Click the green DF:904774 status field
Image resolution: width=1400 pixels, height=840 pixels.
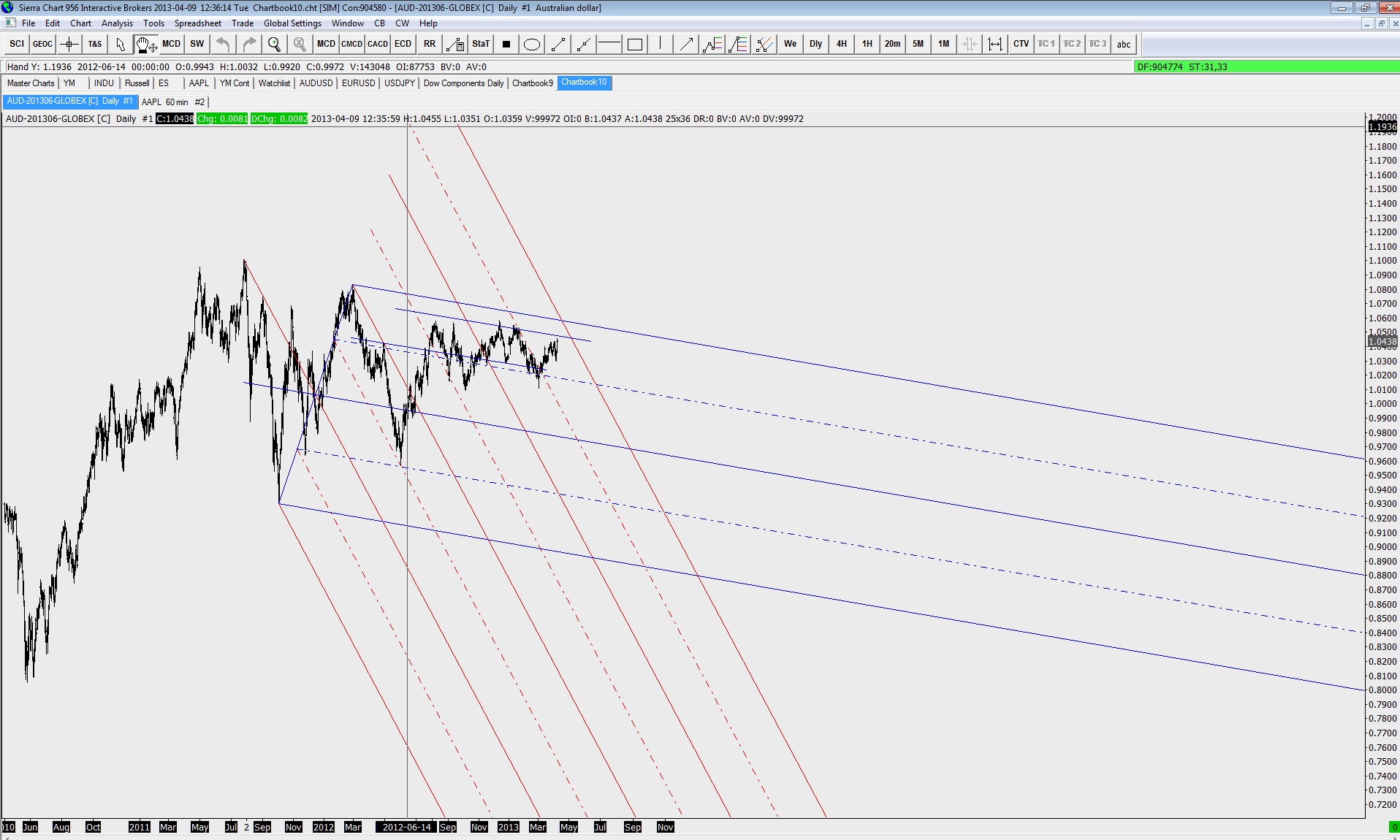click(x=1266, y=67)
